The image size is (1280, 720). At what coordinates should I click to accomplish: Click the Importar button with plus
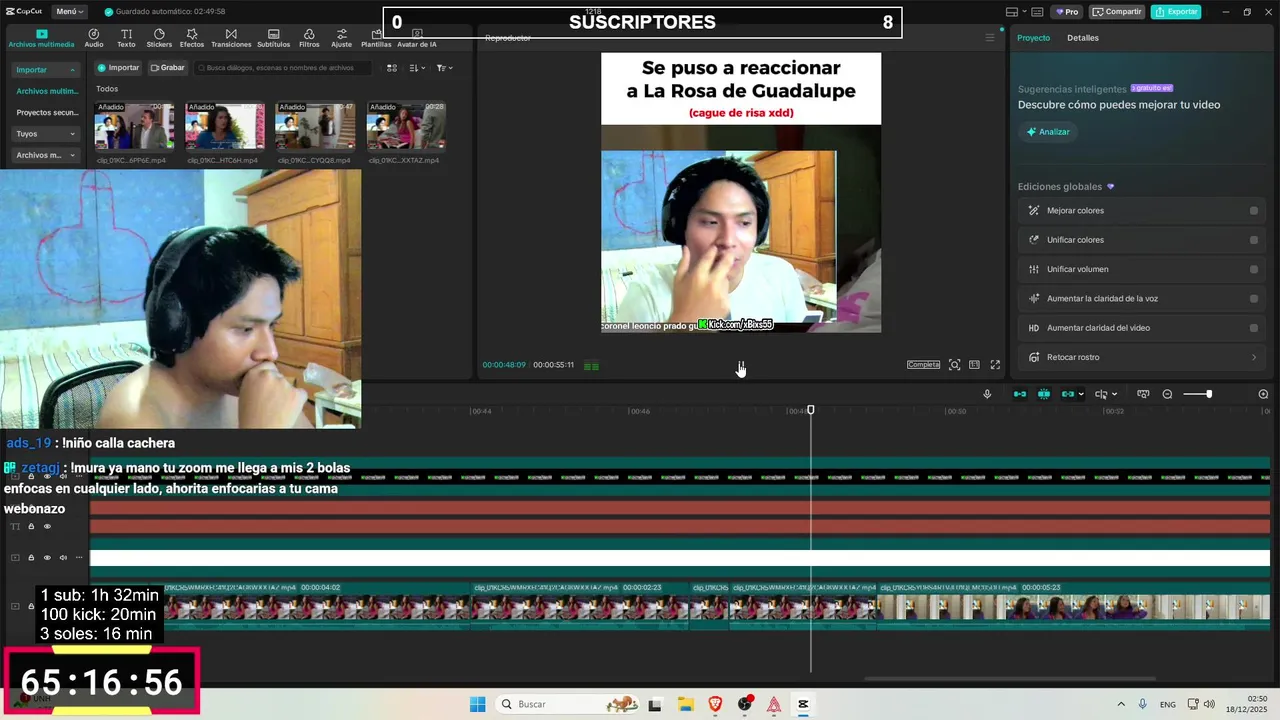118,68
